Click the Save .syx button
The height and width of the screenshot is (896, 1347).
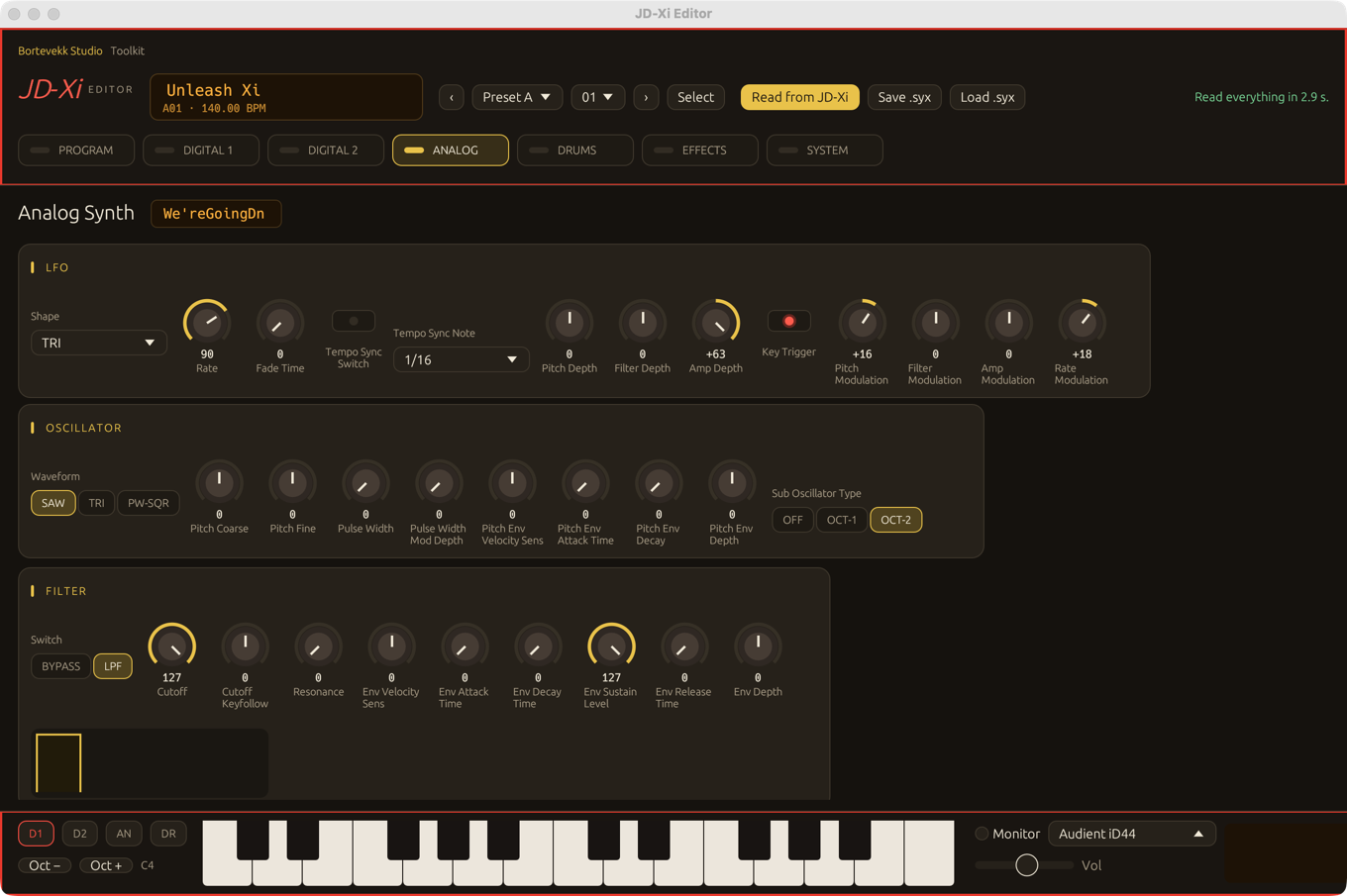pos(904,97)
